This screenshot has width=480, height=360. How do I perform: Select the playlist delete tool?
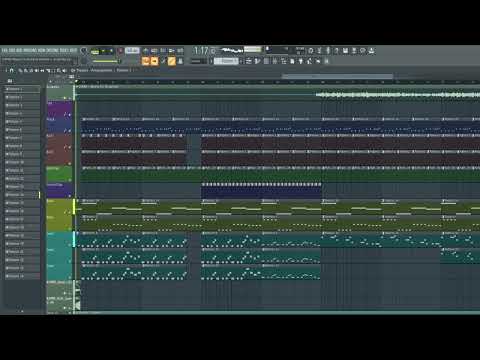point(31,70)
